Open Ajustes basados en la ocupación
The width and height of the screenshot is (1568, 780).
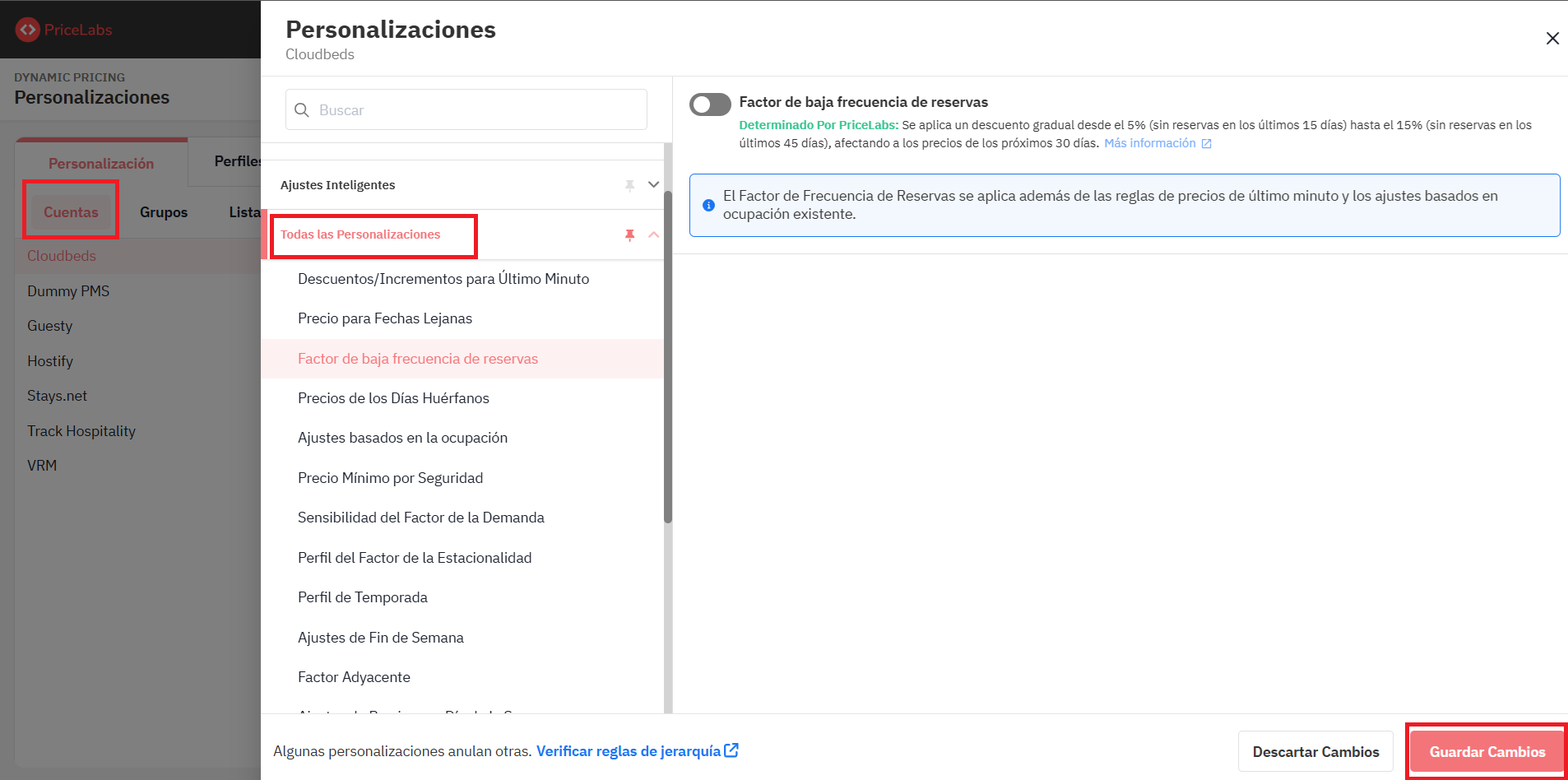(402, 438)
